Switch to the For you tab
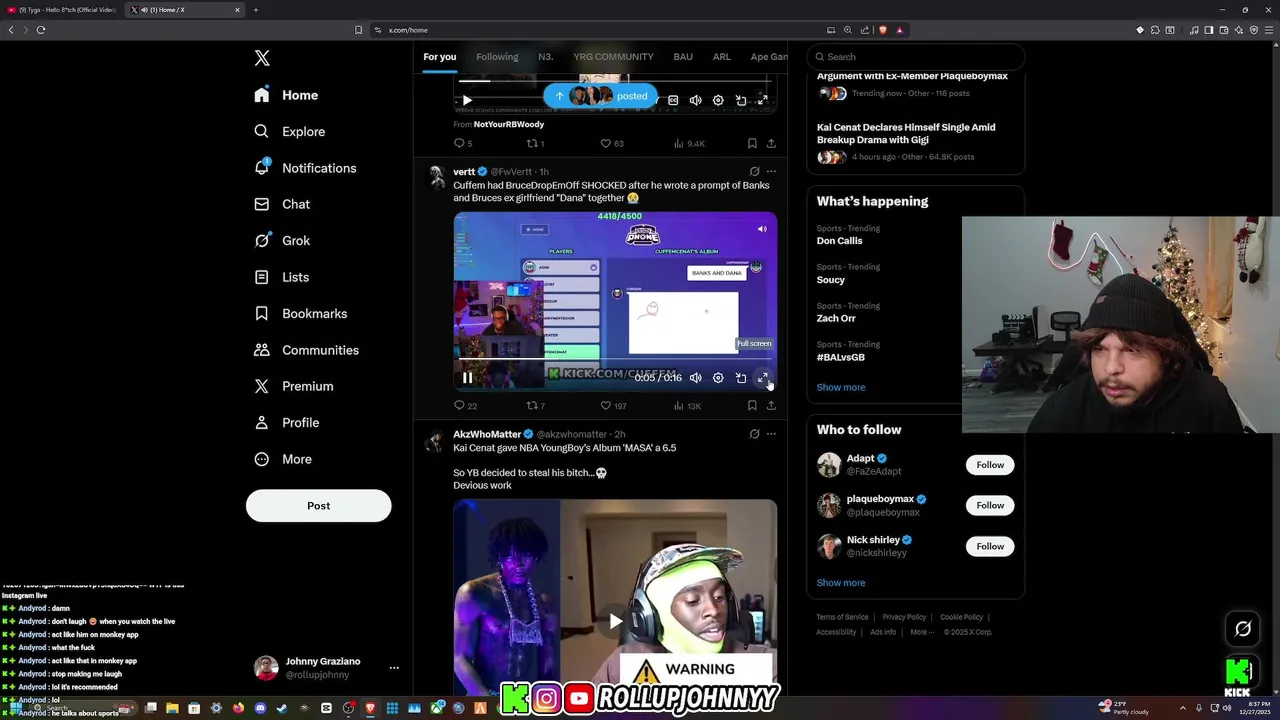The image size is (1280, 720). pos(440,57)
